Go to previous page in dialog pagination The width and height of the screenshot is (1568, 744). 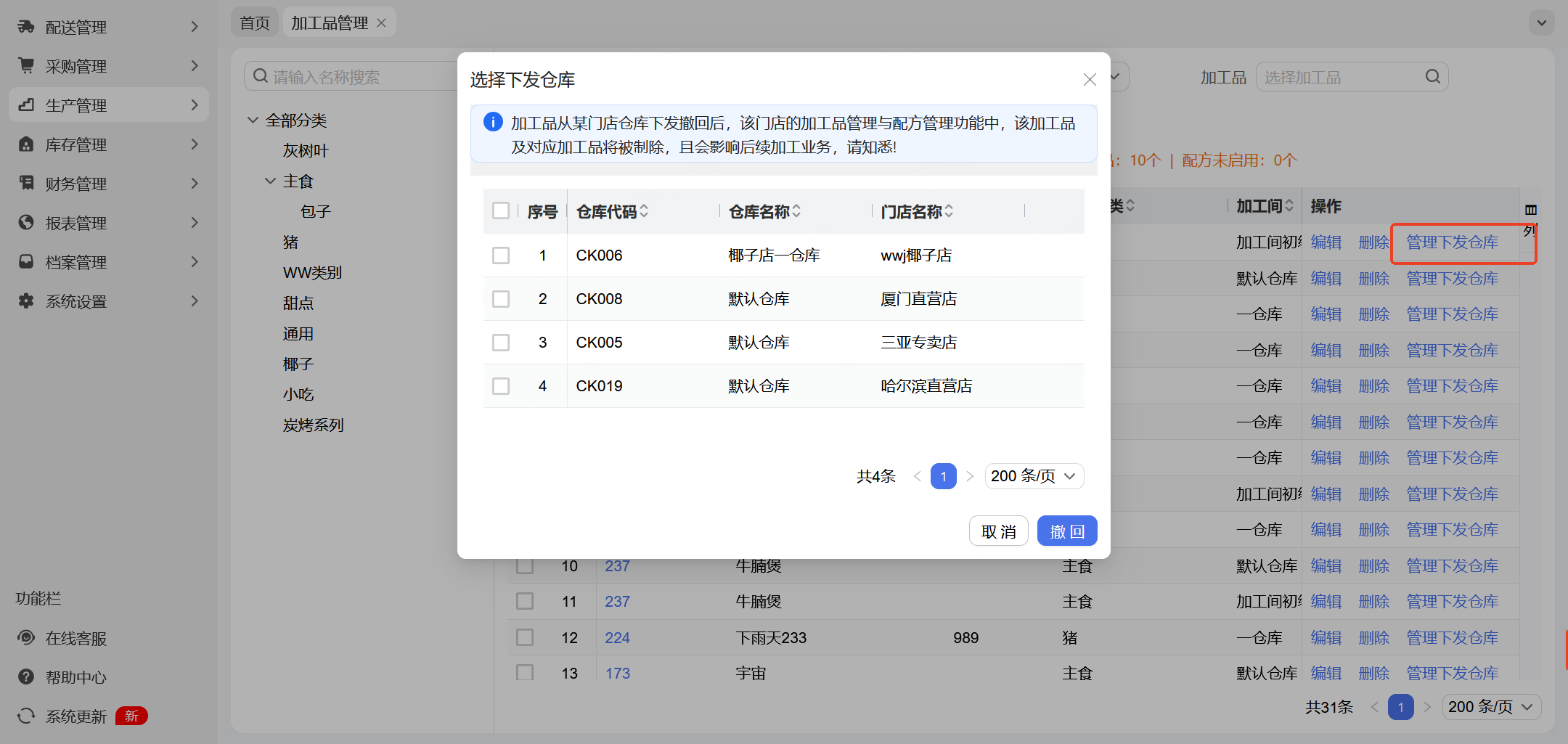pyautogui.click(x=918, y=476)
